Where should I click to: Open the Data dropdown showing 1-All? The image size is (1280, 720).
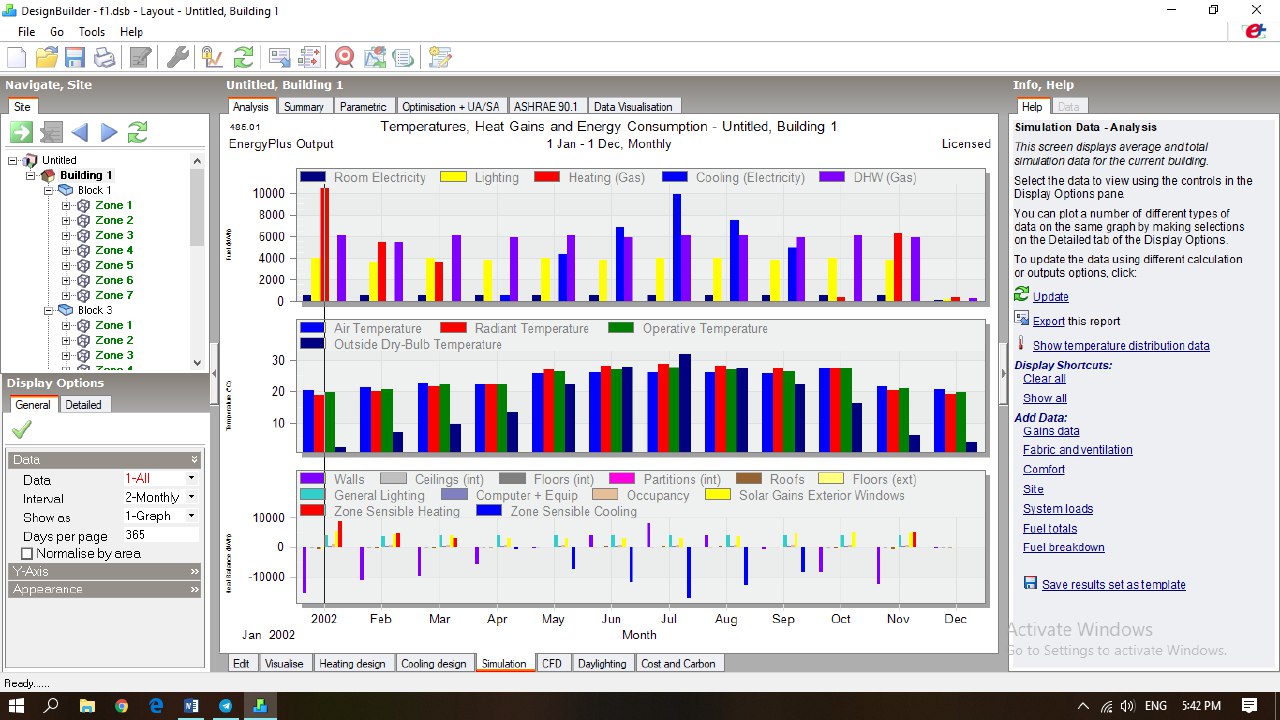click(160, 479)
